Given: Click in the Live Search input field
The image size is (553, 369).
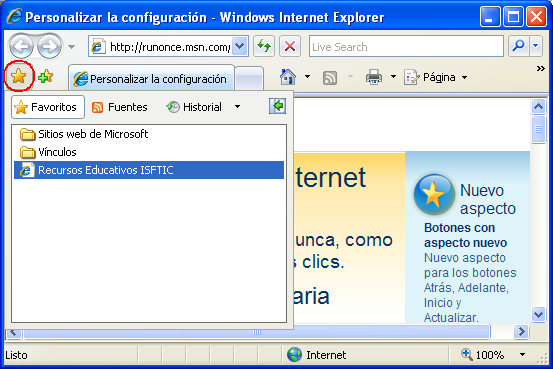Looking at the screenshot, I should [x=406, y=46].
